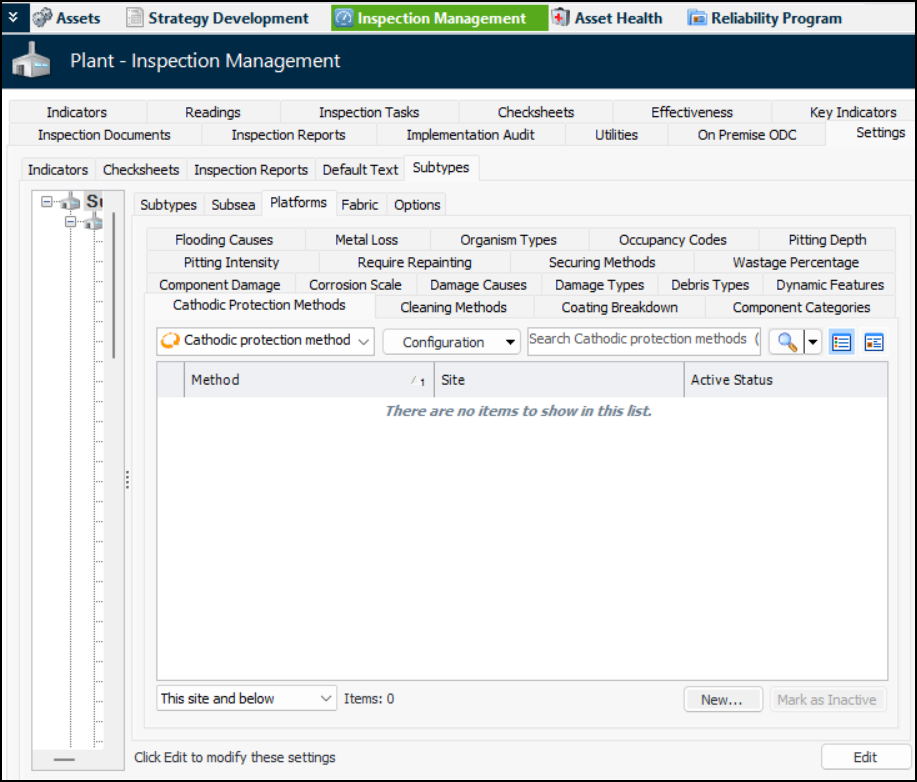This screenshot has height=782, width=917.
Task: Open the Reliability Program module icon
Action: tap(696, 18)
